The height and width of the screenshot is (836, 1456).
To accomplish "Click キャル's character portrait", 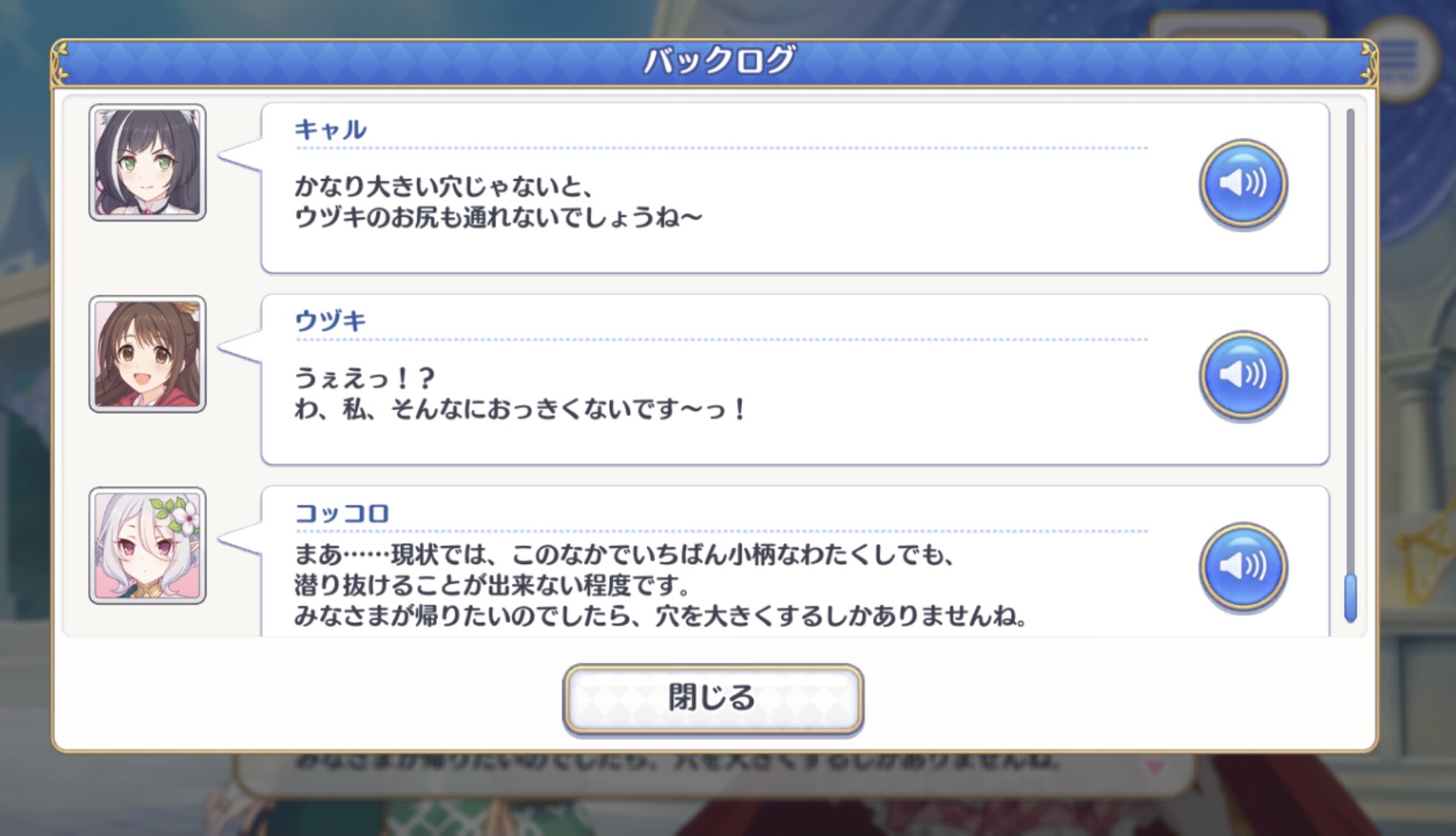I will tap(147, 162).
